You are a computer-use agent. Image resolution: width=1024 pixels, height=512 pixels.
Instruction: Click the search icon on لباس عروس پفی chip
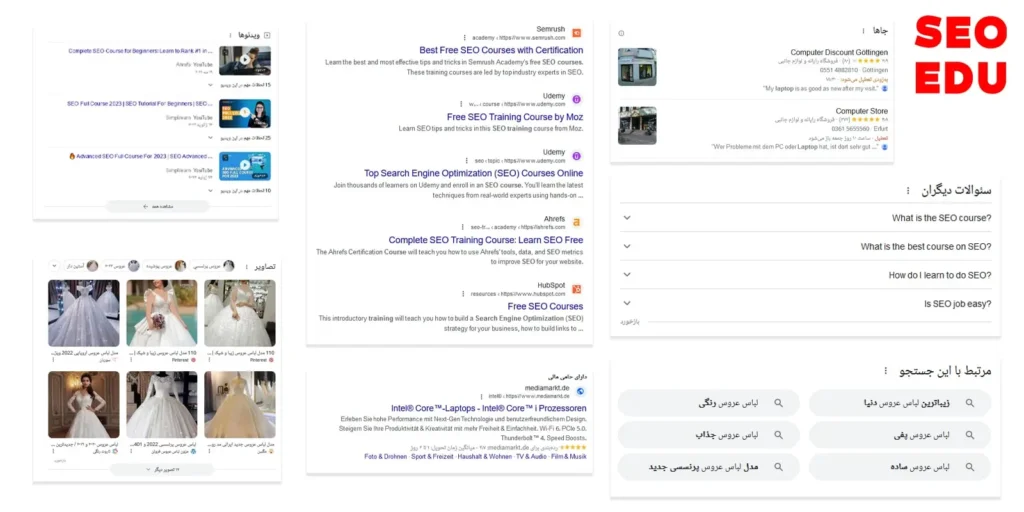pyautogui.click(x=970, y=435)
